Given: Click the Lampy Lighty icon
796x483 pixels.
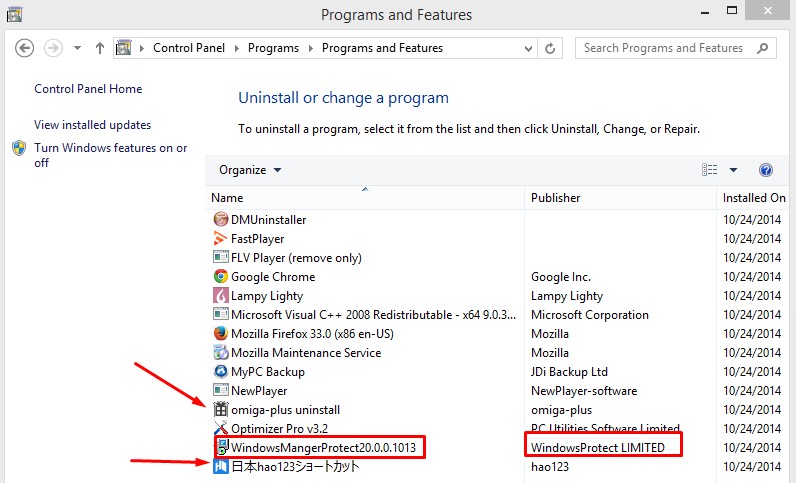Looking at the screenshot, I should tap(221, 296).
